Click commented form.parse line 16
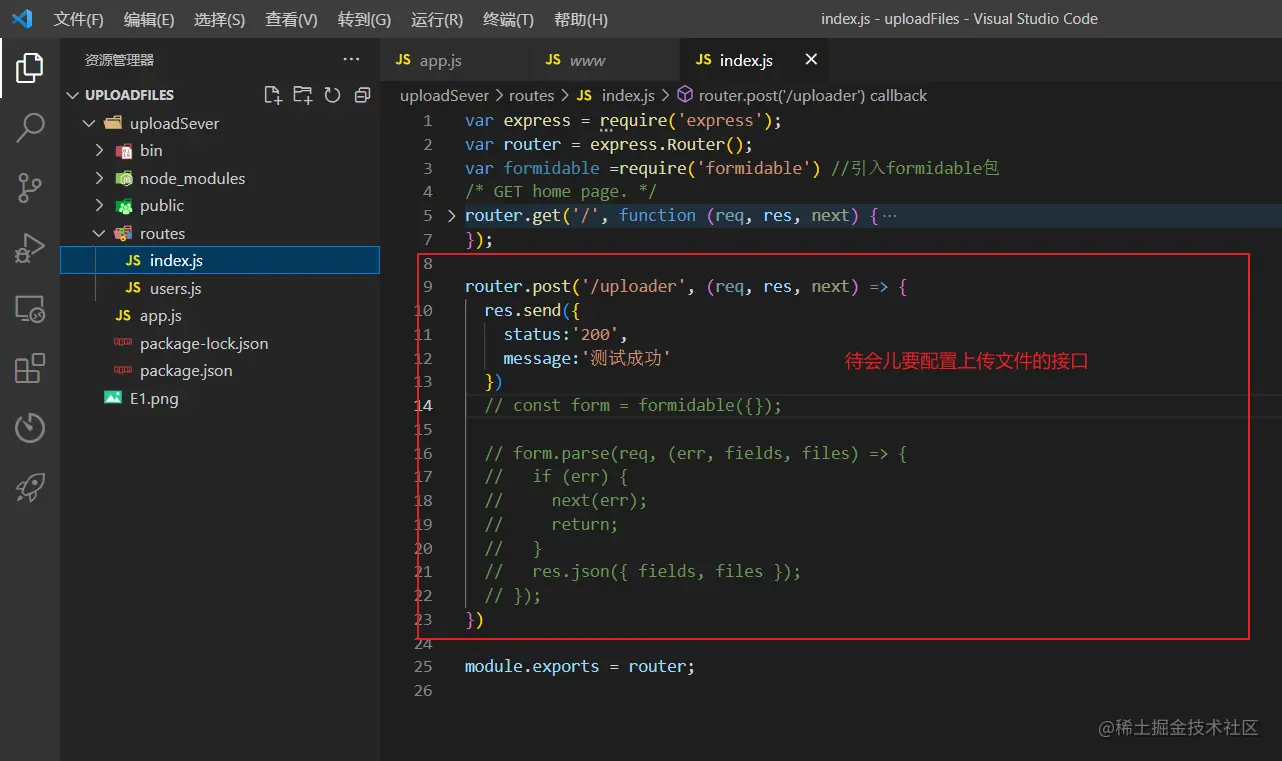1282x761 pixels. pyautogui.click(x=696, y=453)
